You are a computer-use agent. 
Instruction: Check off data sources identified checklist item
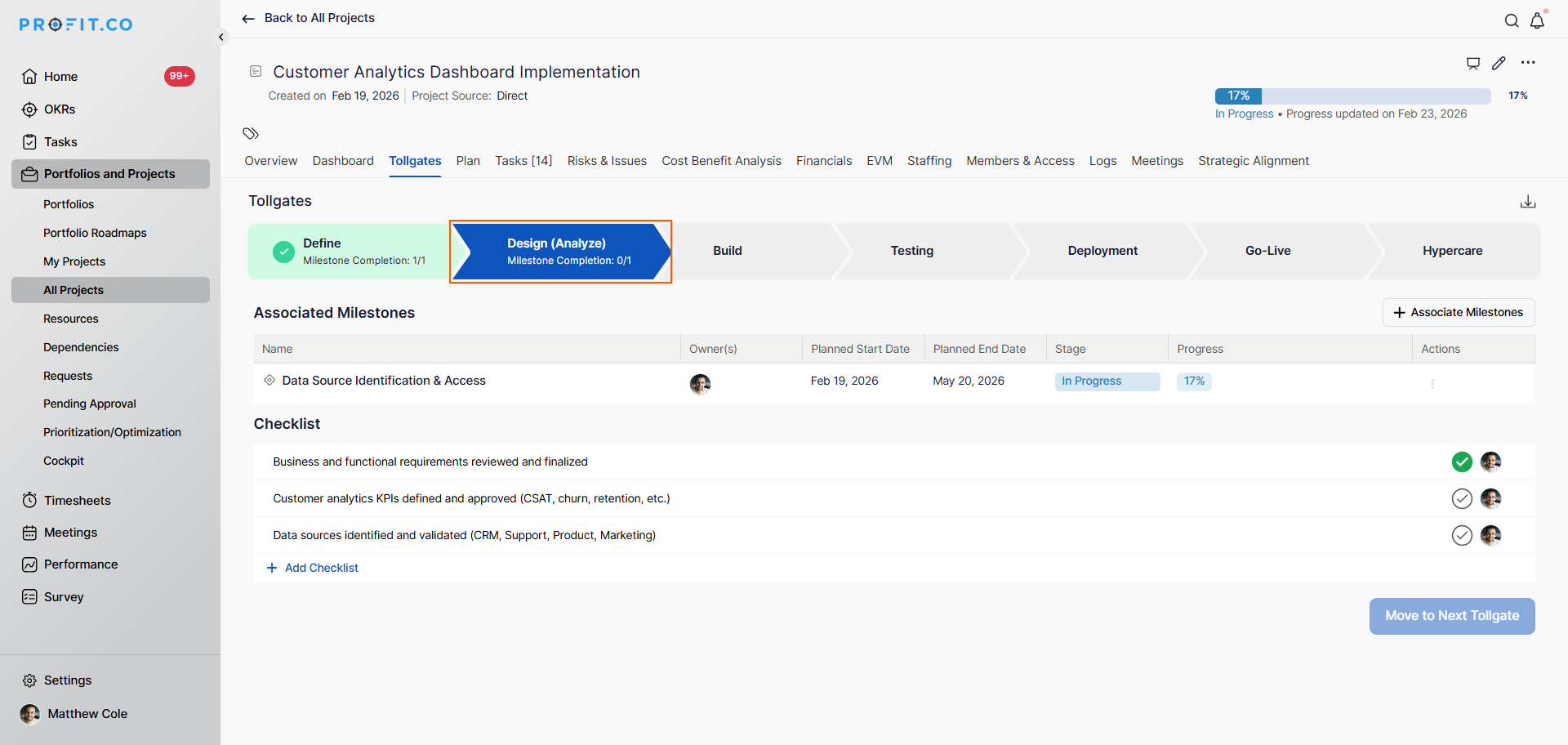pyautogui.click(x=1462, y=535)
